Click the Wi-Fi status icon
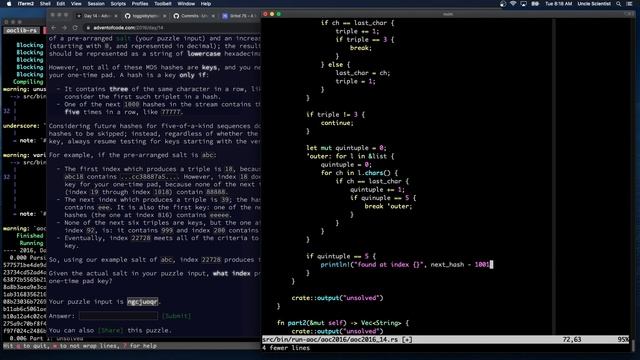 [513, 4]
